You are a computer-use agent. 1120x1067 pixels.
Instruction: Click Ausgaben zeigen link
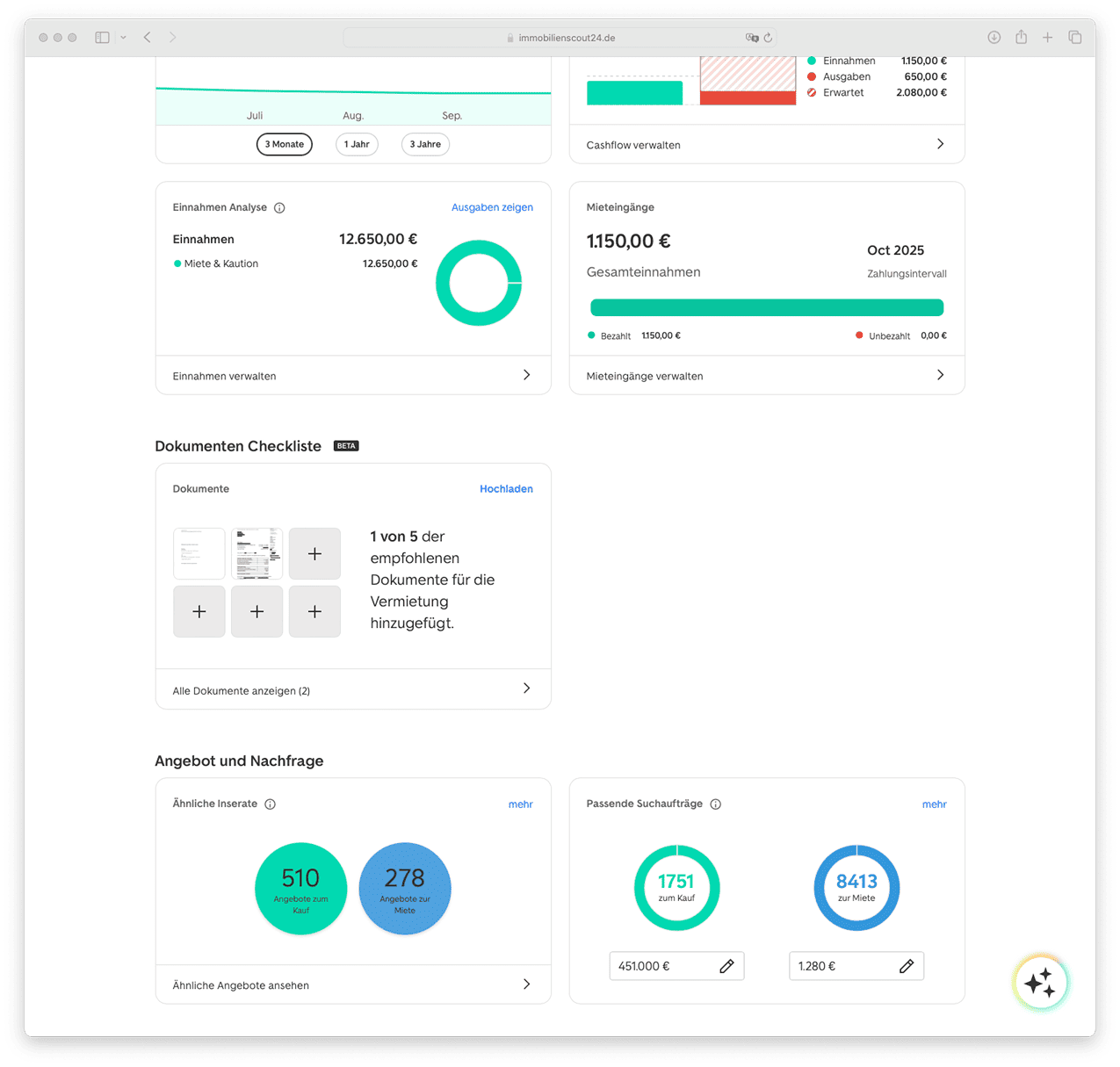coord(492,208)
